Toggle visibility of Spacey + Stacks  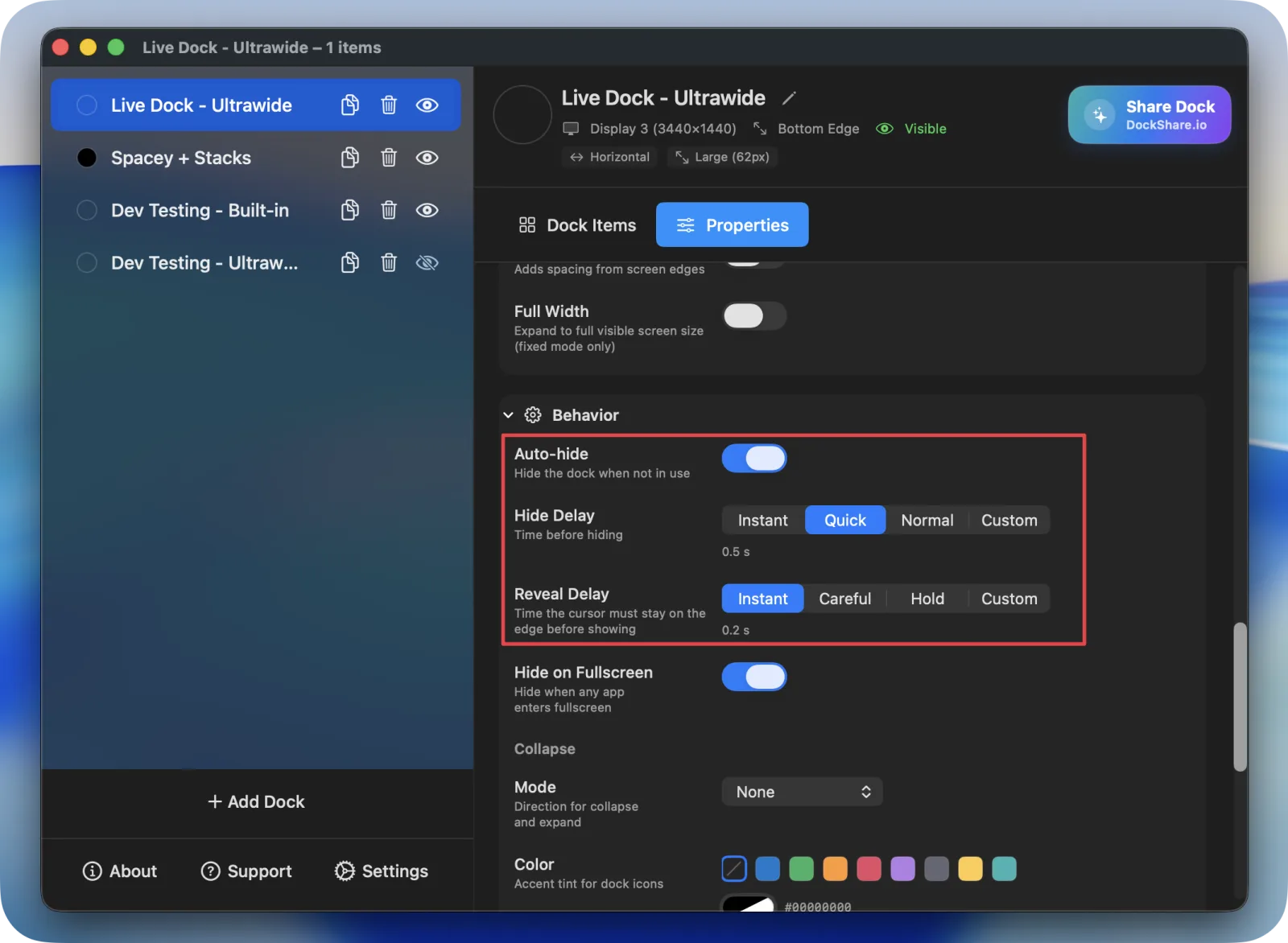point(427,158)
